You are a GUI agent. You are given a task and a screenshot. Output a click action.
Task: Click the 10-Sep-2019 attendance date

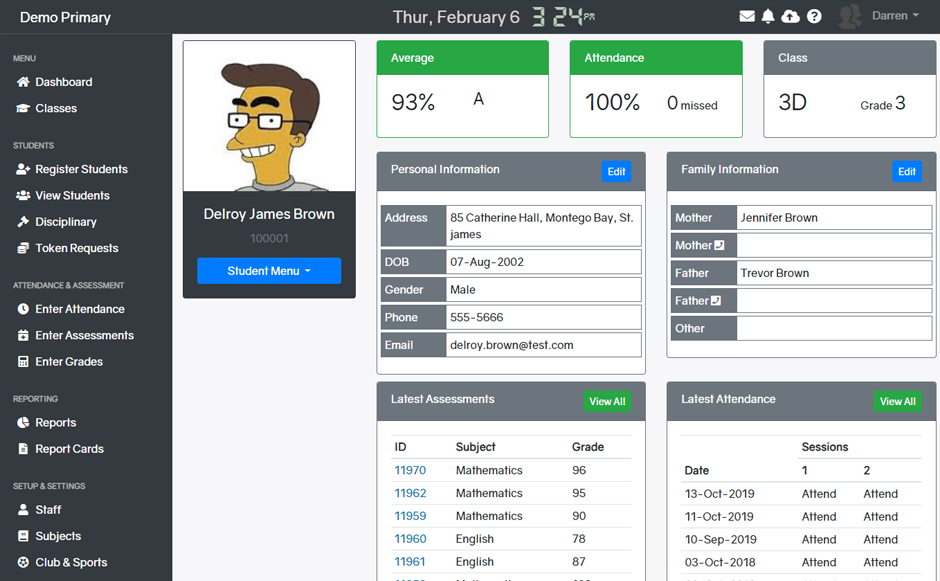click(721, 540)
